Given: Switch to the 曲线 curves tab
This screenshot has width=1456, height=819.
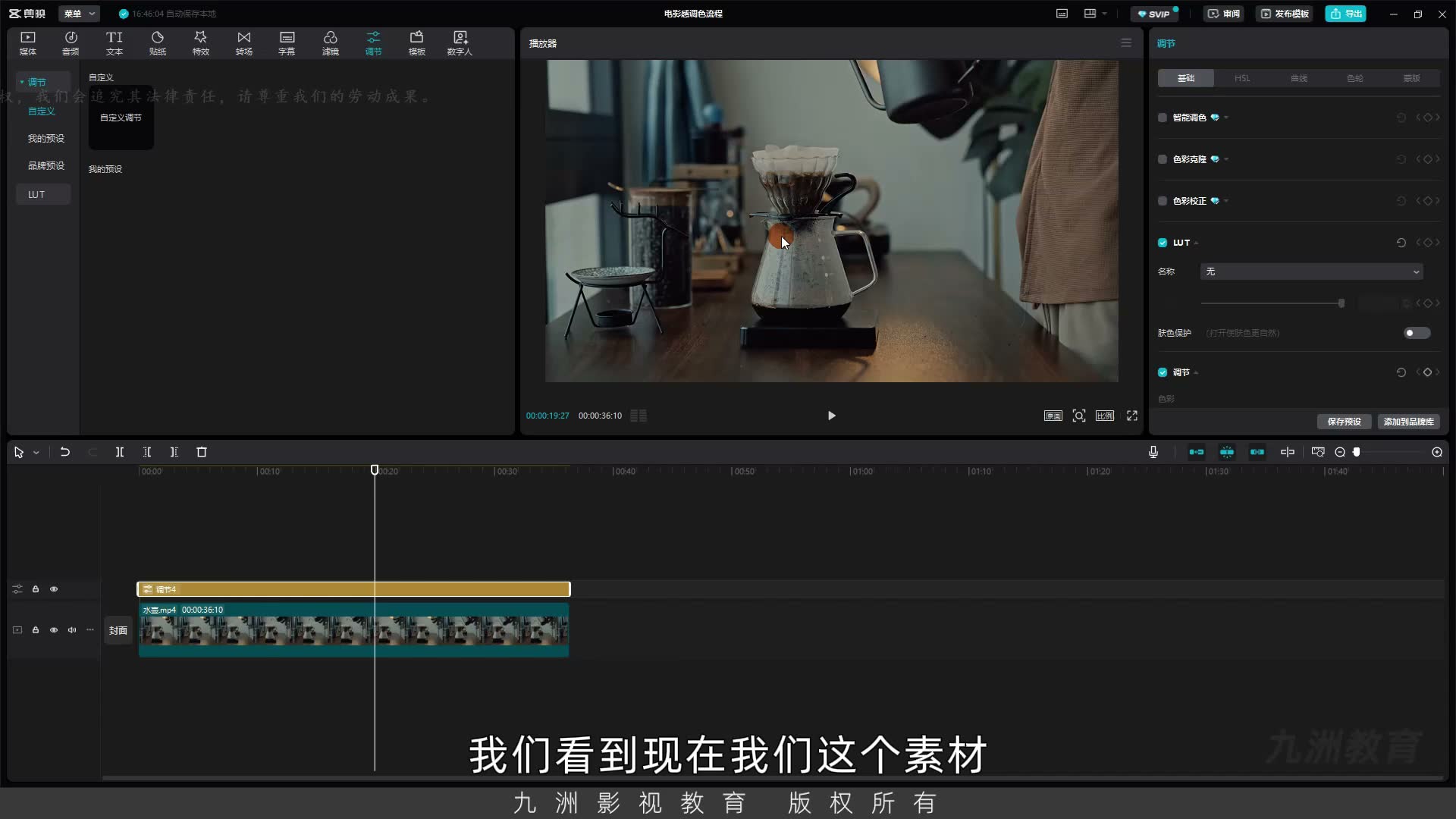Looking at the screenshot, I should click(1299, 78).
